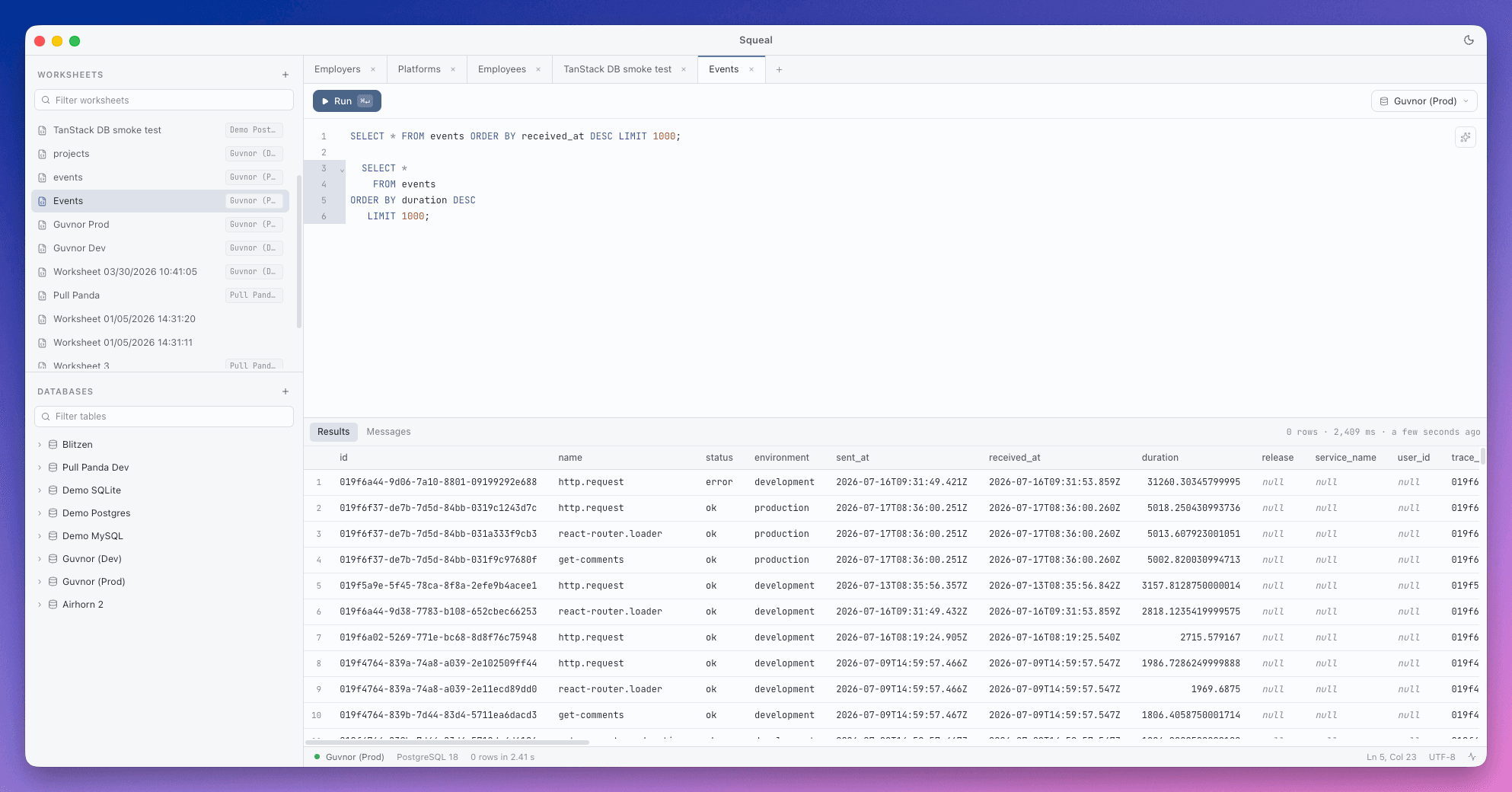Close the TanStack DB smoke test tab
Screen dimensions: 1512x792
684,69
